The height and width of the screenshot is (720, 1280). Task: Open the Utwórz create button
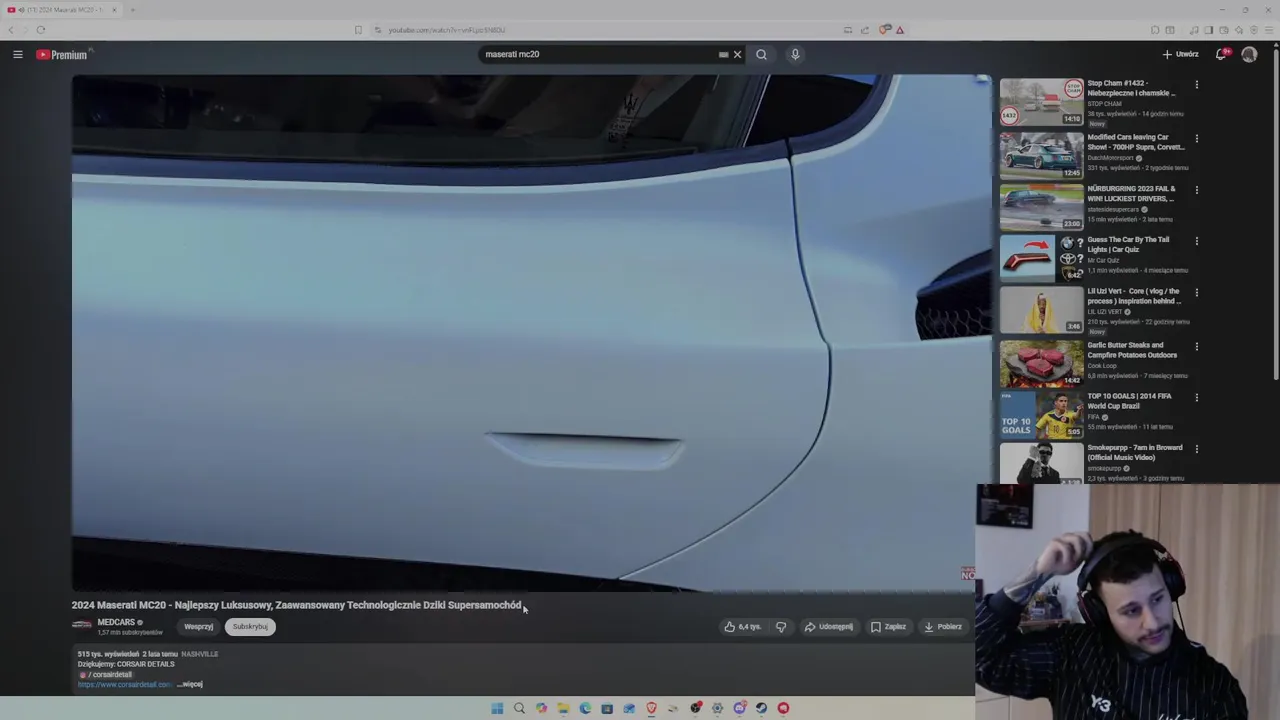point(1180,54)
